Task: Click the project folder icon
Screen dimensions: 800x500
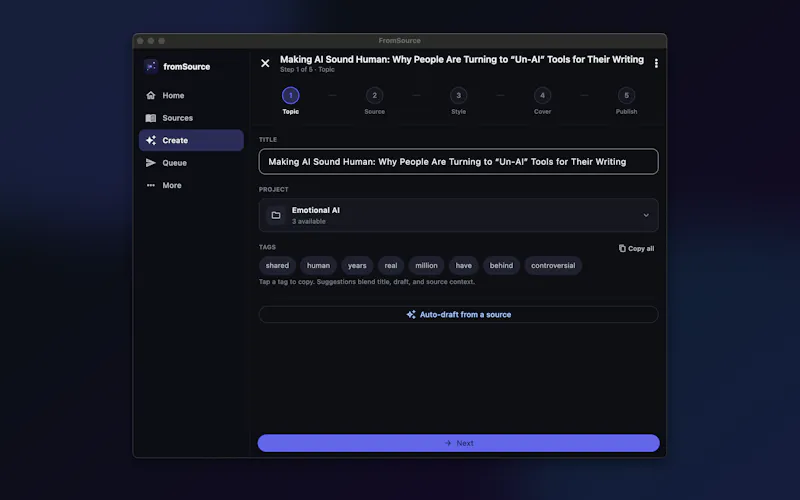Action: tap(276, 215)
